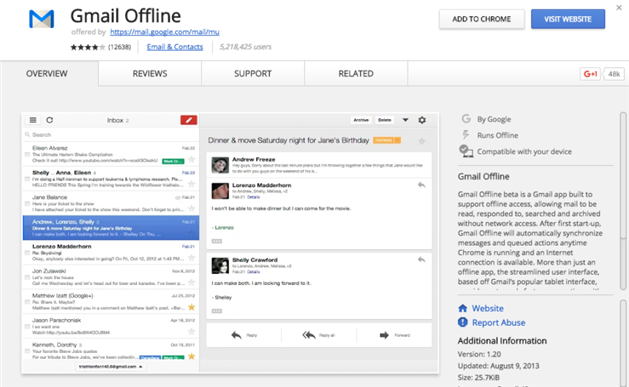Click the refresh icon beside Inbox

click(x=49, y=120)
